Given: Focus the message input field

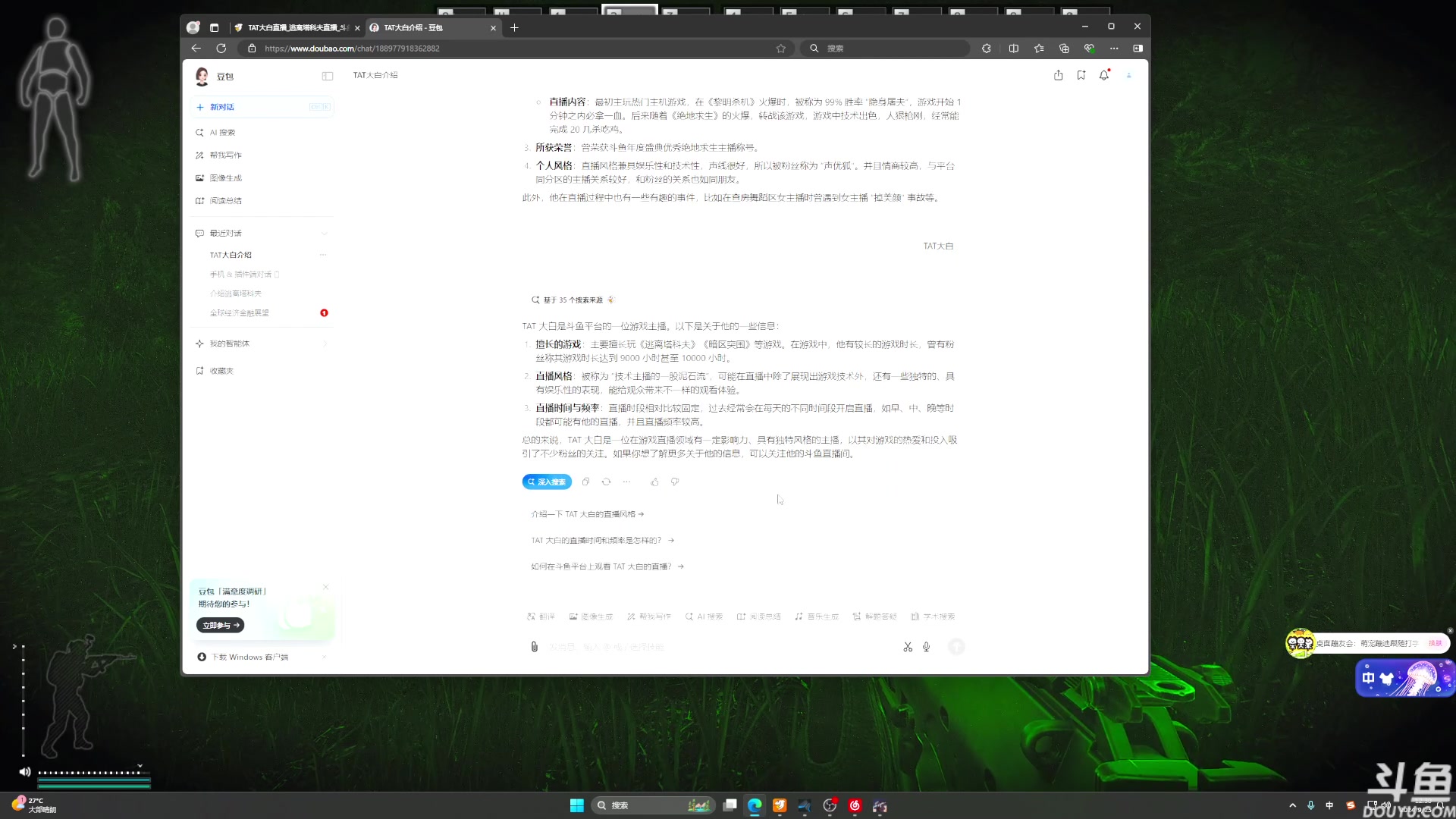Looking at the screenshot, I should [720, 647].
